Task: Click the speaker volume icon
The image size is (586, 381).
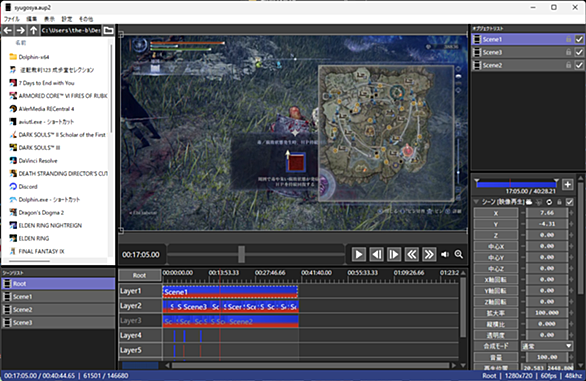Action: 445,255
